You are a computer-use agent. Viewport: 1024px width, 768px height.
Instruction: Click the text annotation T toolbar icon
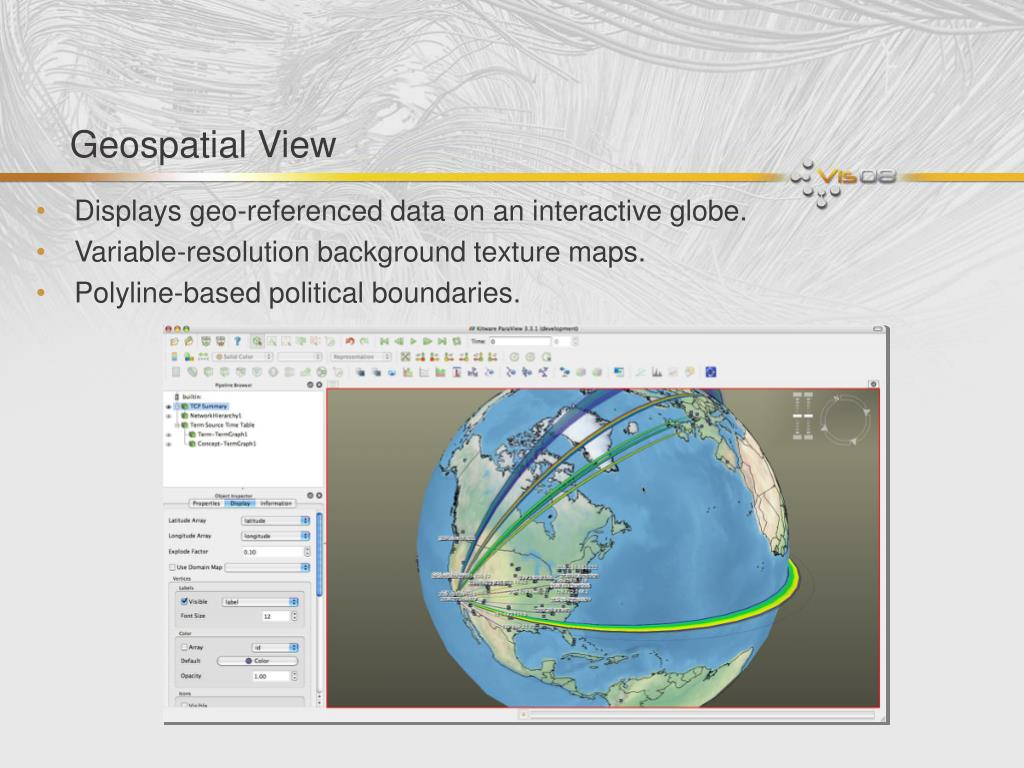(456, 372)
